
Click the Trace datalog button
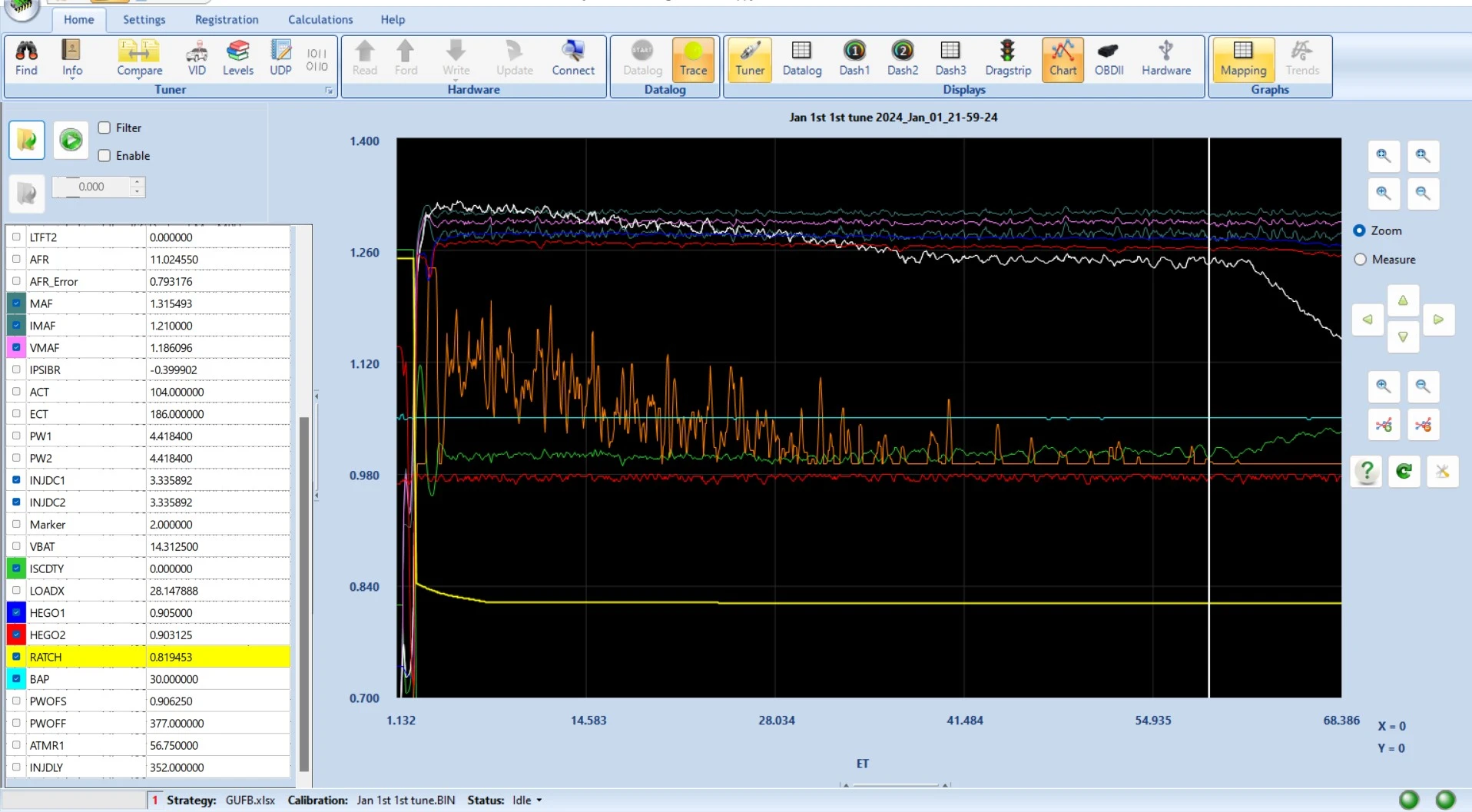click(692, 58)
